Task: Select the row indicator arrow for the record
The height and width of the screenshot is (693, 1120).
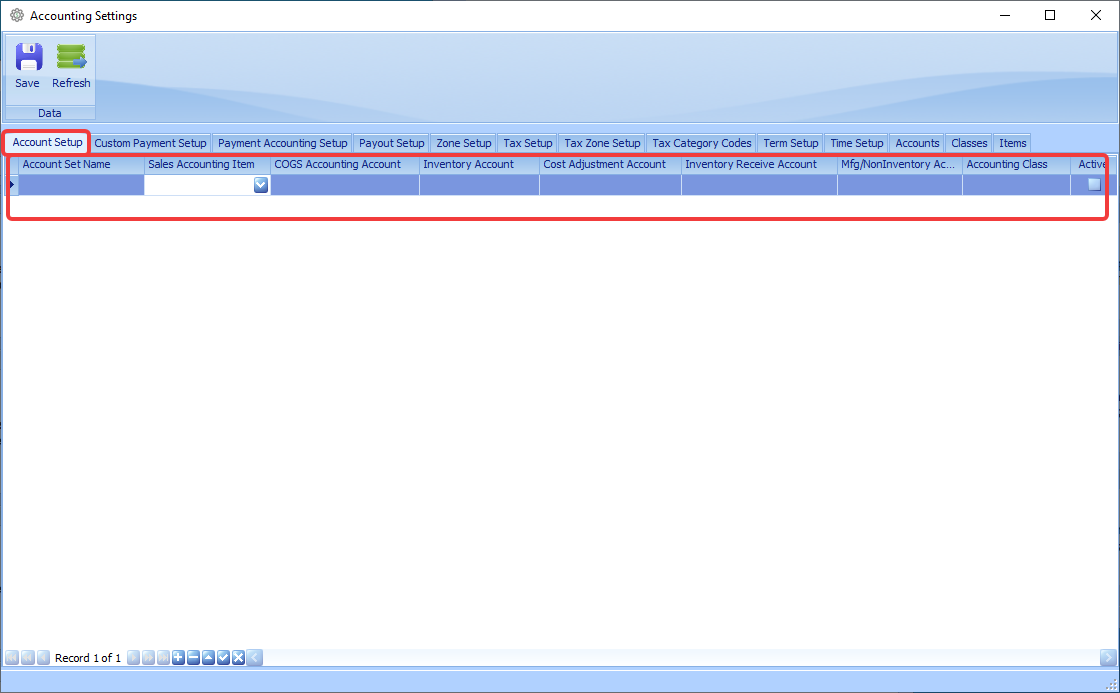Action: 12,185
